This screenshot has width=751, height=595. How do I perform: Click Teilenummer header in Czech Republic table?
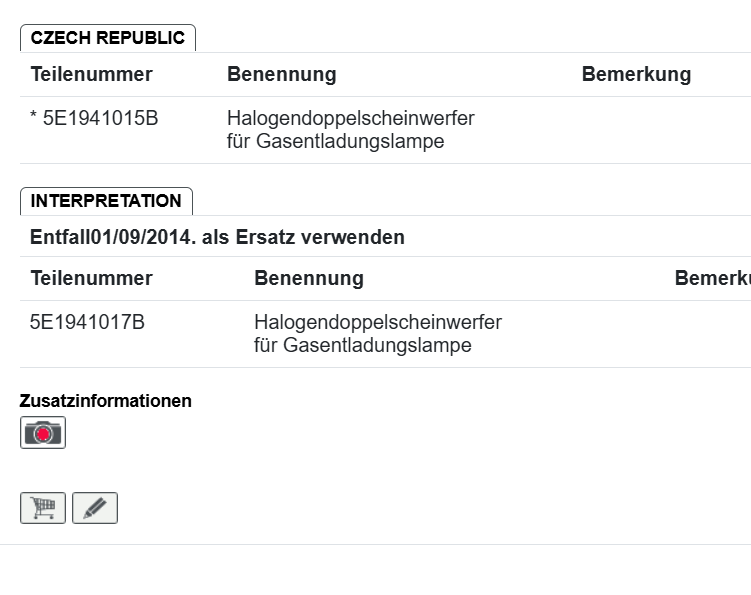click(x=91, y=74)
